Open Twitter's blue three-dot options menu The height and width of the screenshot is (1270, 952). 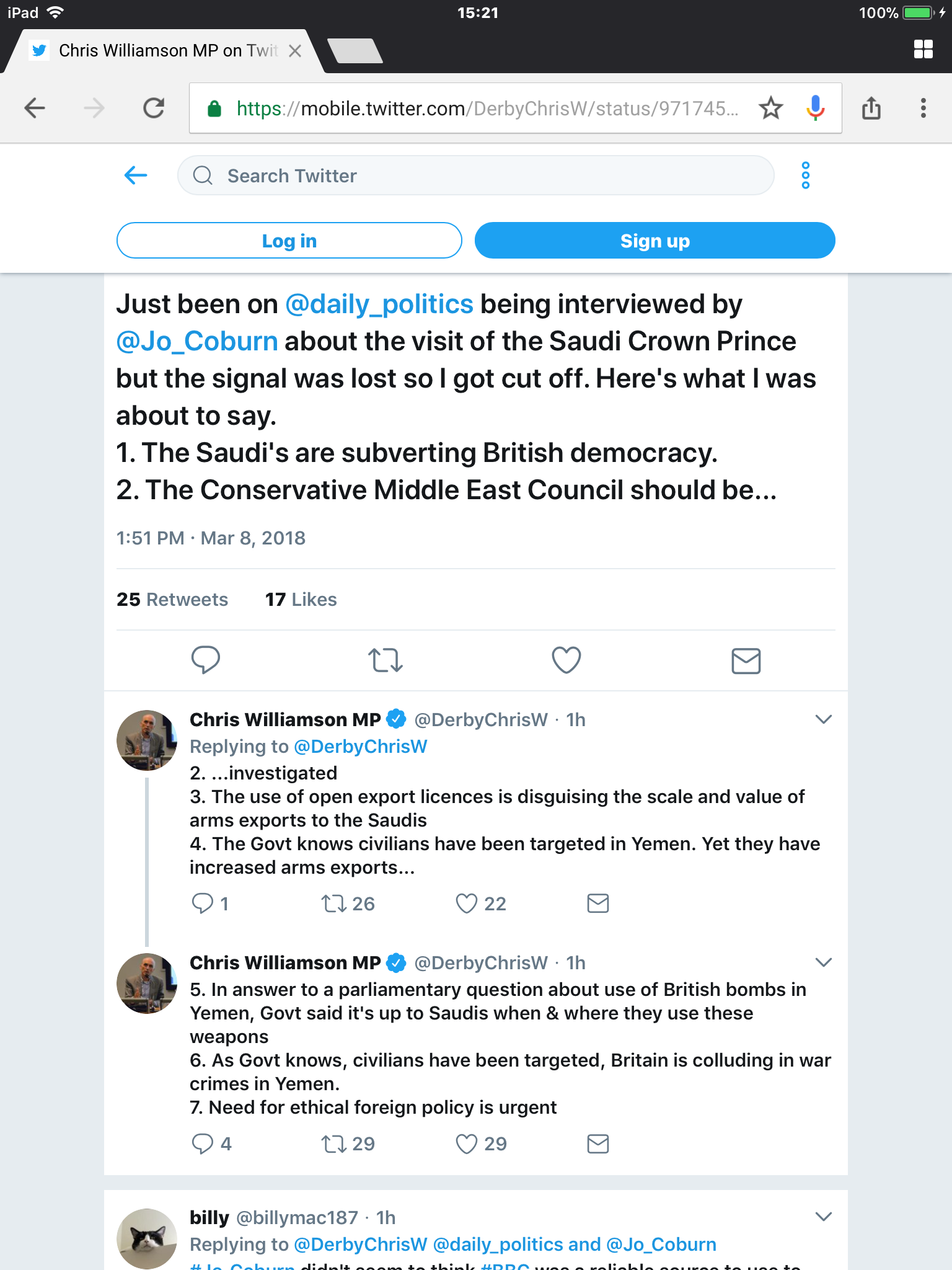click(805, 175)
